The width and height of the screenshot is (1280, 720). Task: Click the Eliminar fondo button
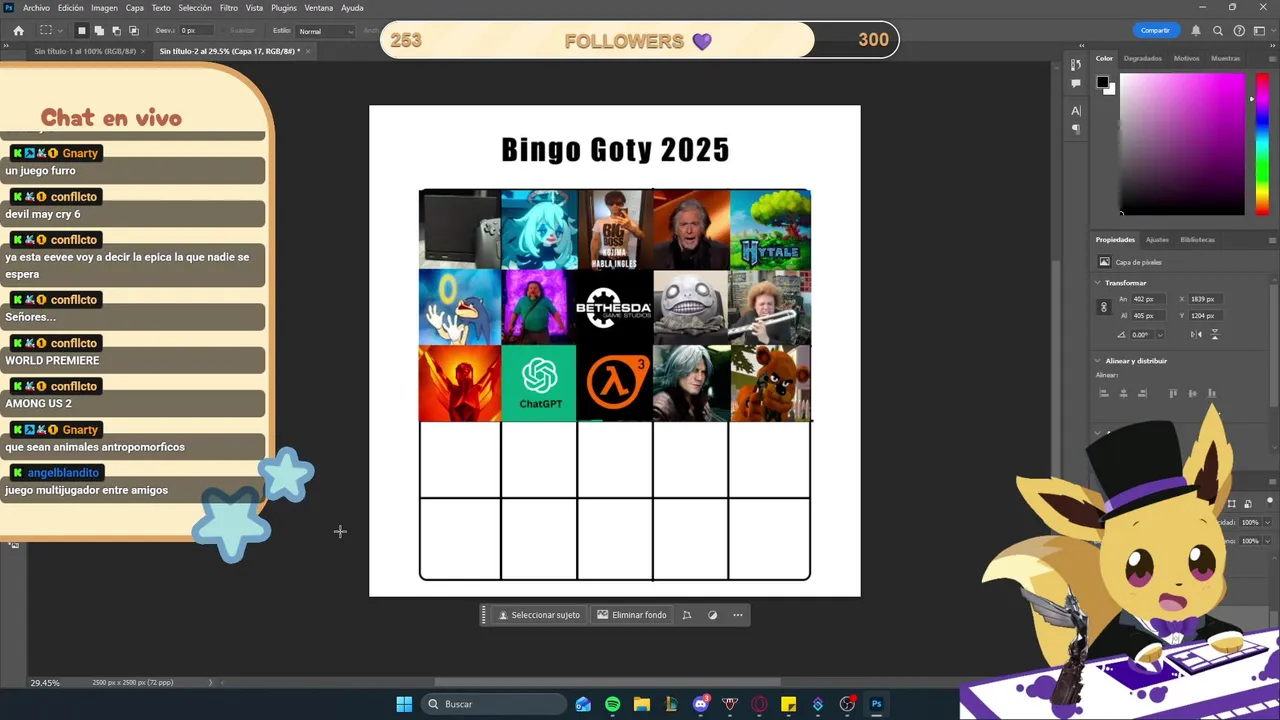tap(632, 615)
